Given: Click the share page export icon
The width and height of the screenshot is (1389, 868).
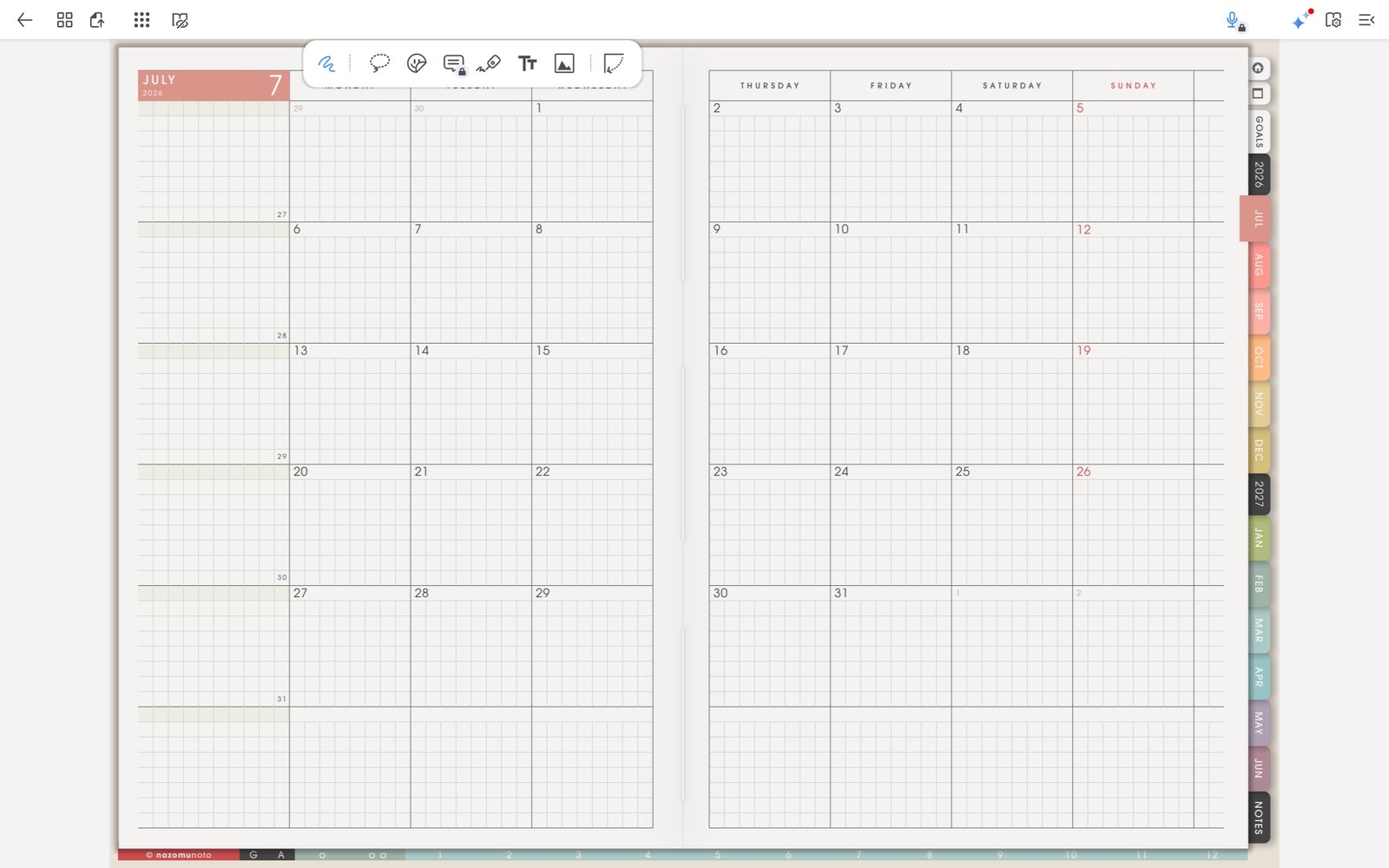Looking at the screenshot, I should (x=97, y=20).
